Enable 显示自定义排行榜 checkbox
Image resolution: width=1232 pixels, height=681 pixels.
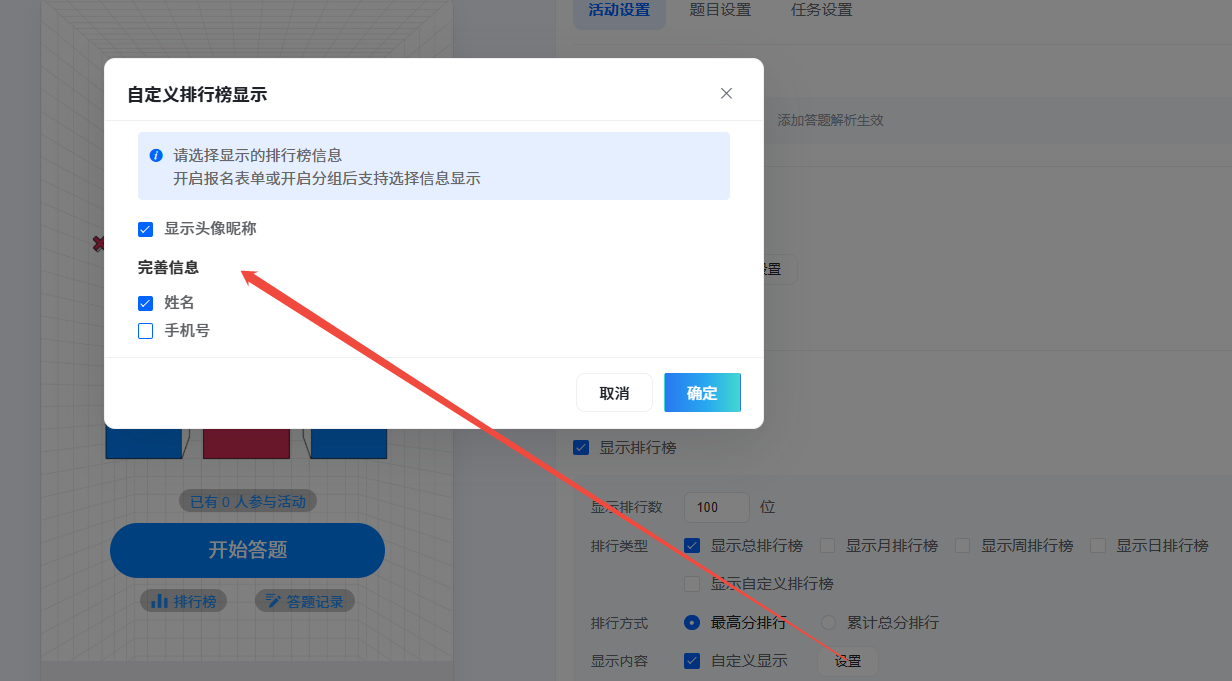pyautogui.click(x=692, y=584)
